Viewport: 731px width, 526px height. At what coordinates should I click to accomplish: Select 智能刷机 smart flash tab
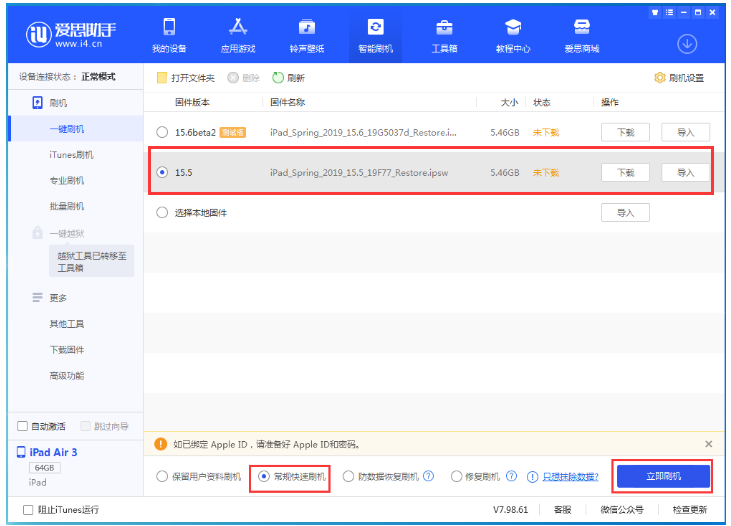coord(375,35)
